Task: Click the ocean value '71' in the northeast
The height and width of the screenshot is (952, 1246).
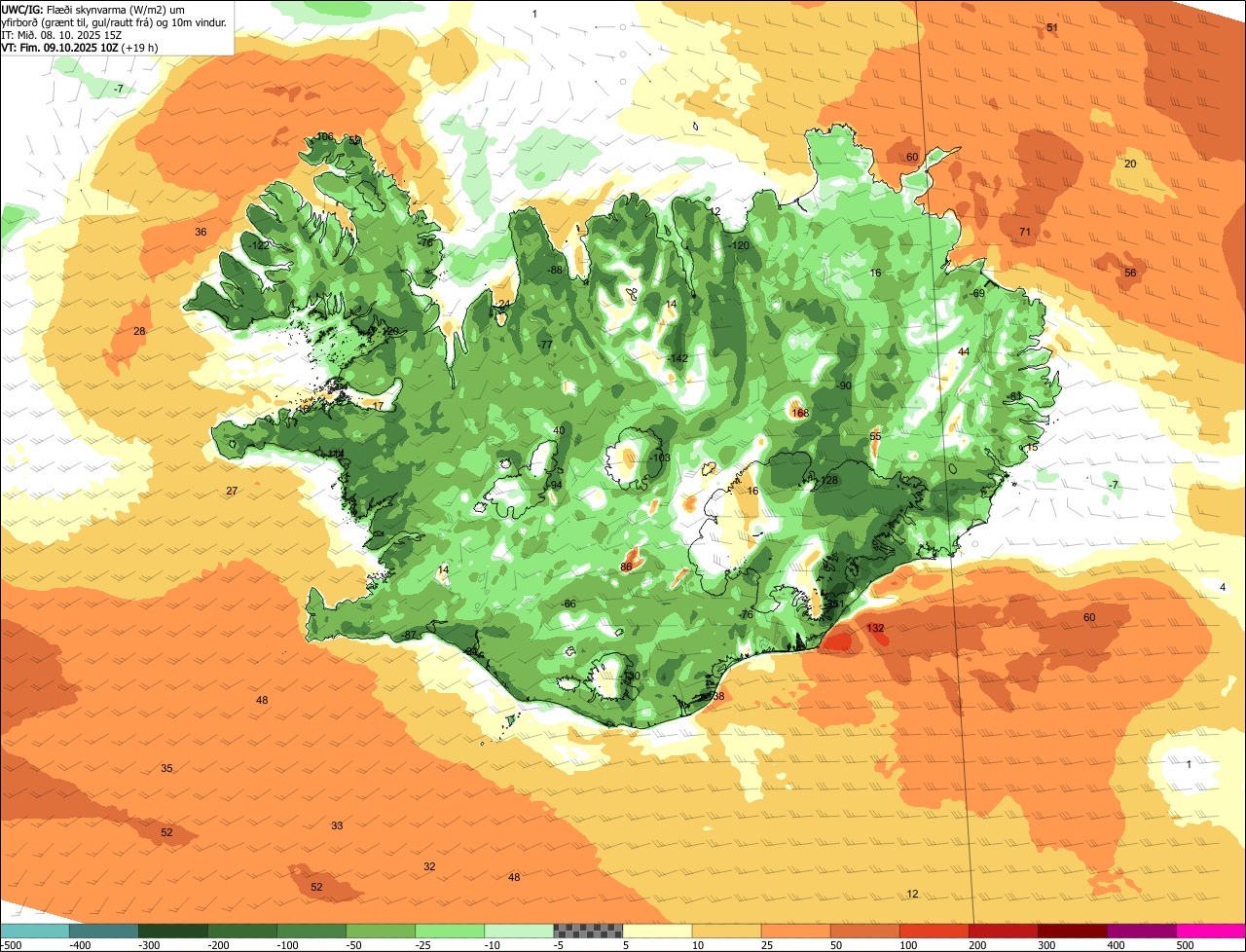Action: [1024, 232]
